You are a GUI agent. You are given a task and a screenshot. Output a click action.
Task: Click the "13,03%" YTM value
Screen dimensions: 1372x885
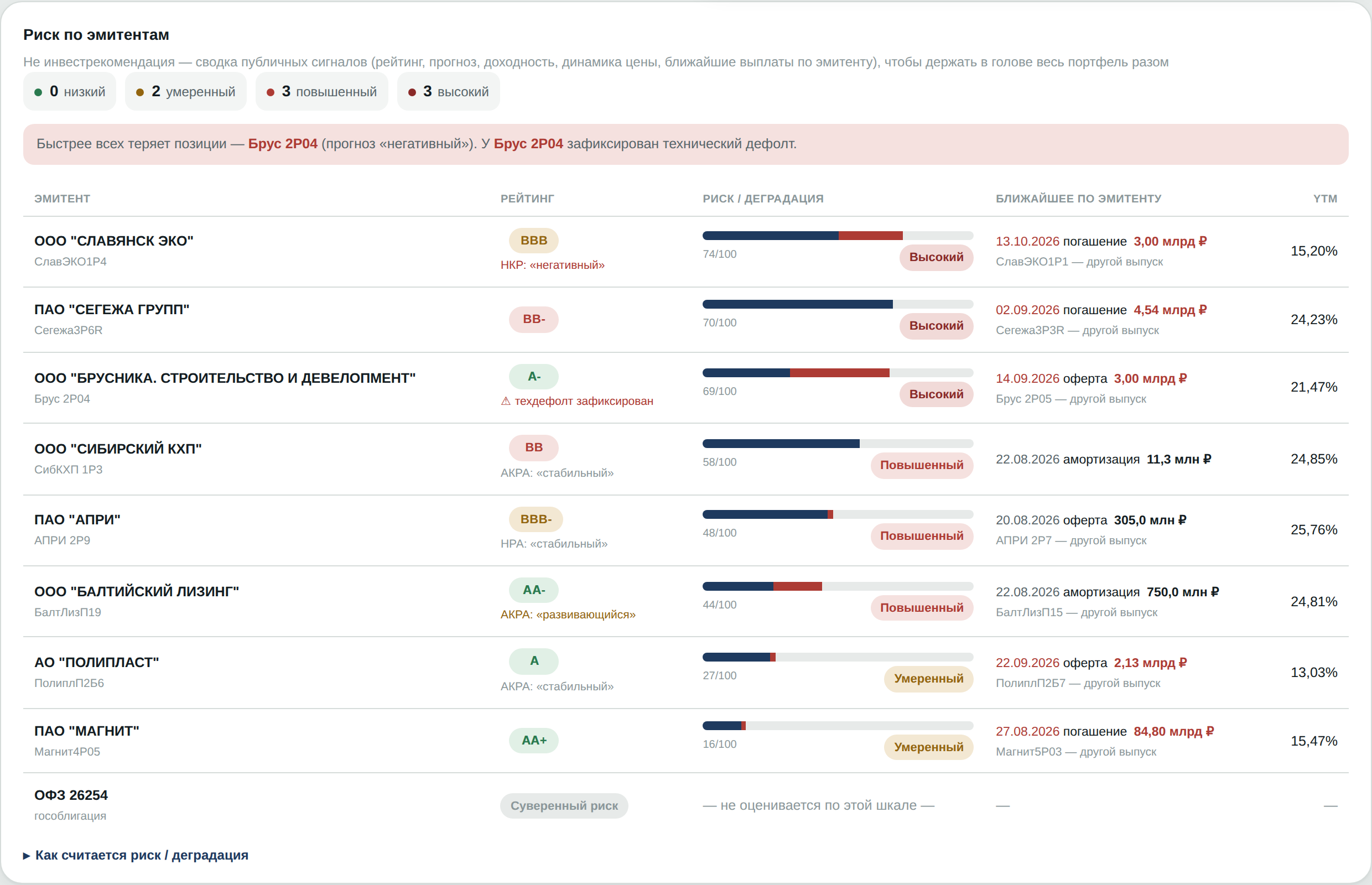pos(1313,673)
